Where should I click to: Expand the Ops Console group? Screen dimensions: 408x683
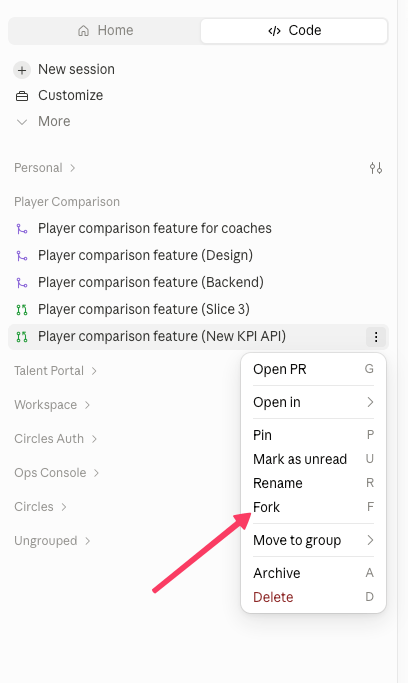coord(57,473)
